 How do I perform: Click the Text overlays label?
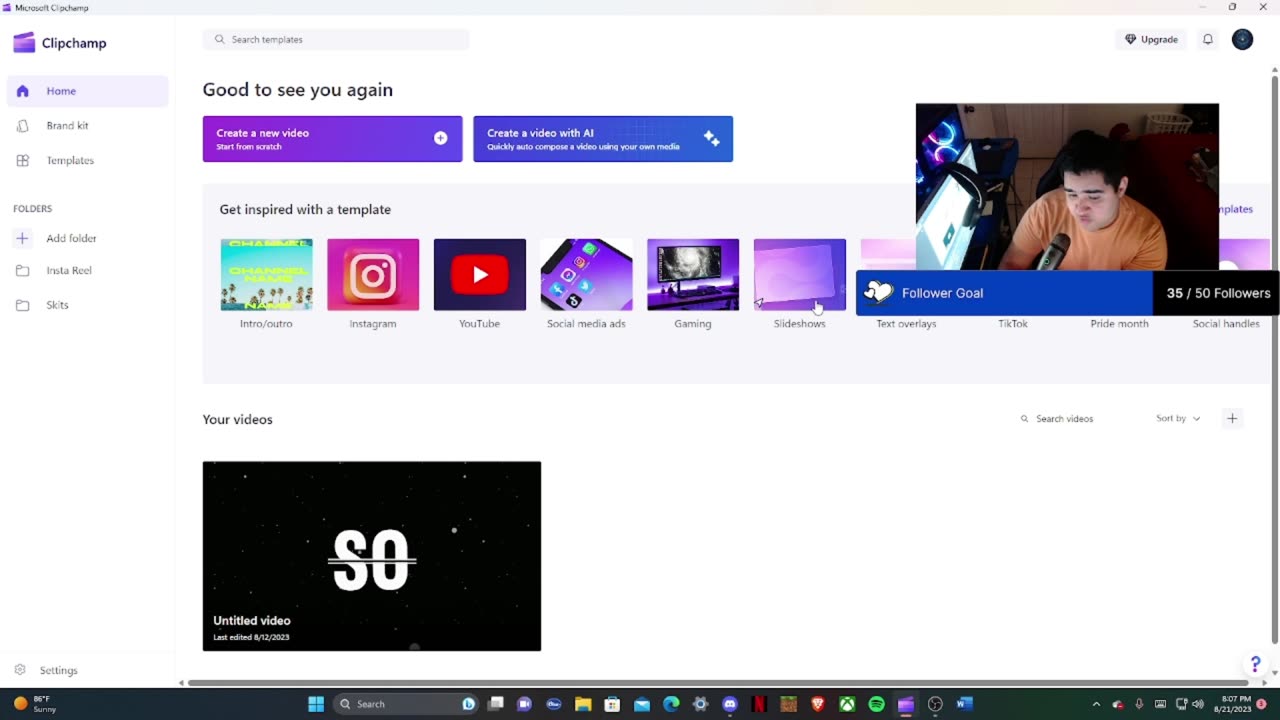click(906, 324)
